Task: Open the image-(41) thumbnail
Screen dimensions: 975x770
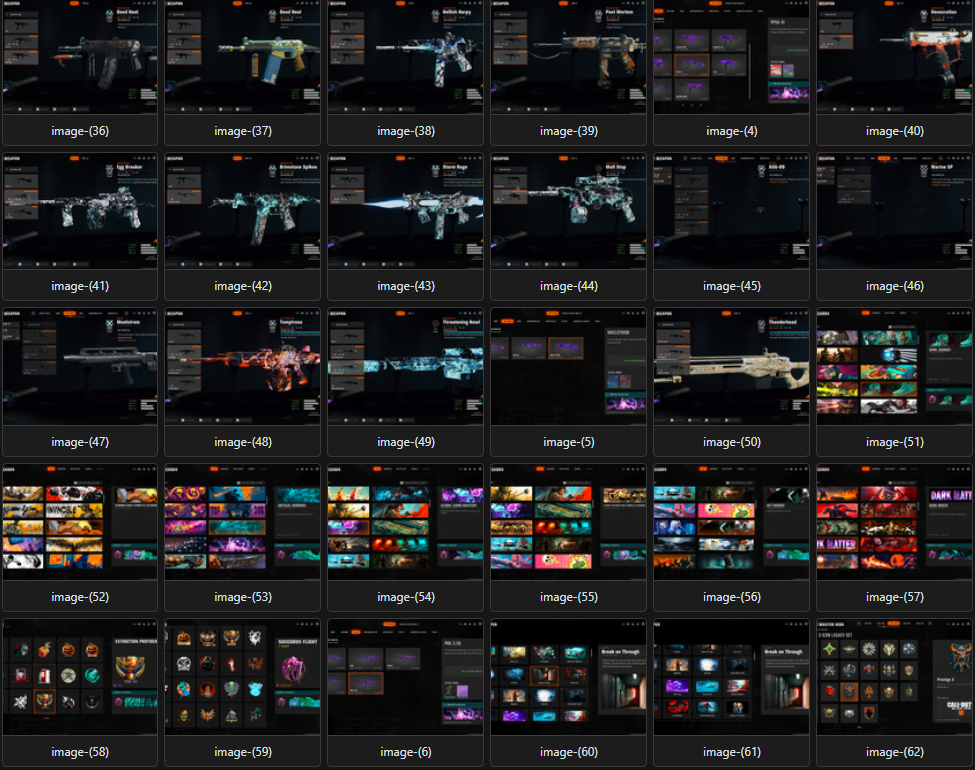Action: click(80, 211)
